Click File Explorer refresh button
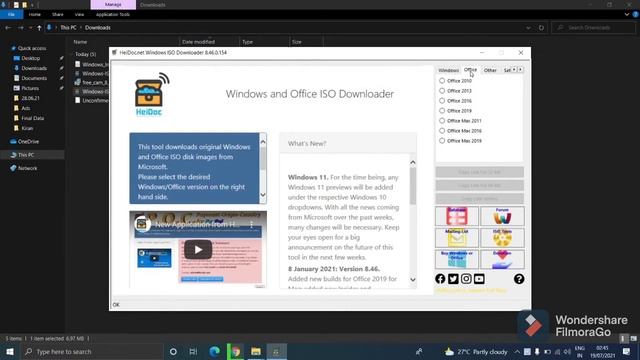640x360 pixels. pyautogui.click(x=541, y=28)
